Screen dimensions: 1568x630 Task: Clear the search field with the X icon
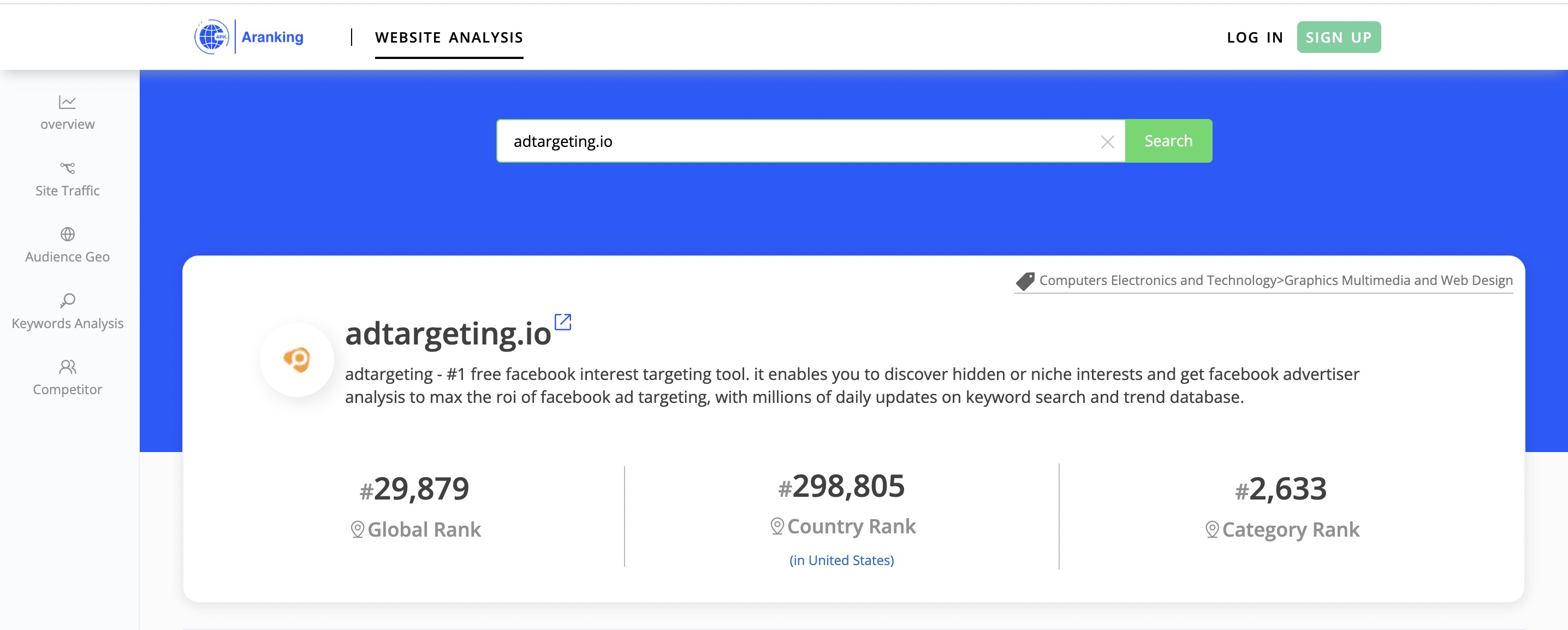pyautogui.click(x=1107, y=142)
